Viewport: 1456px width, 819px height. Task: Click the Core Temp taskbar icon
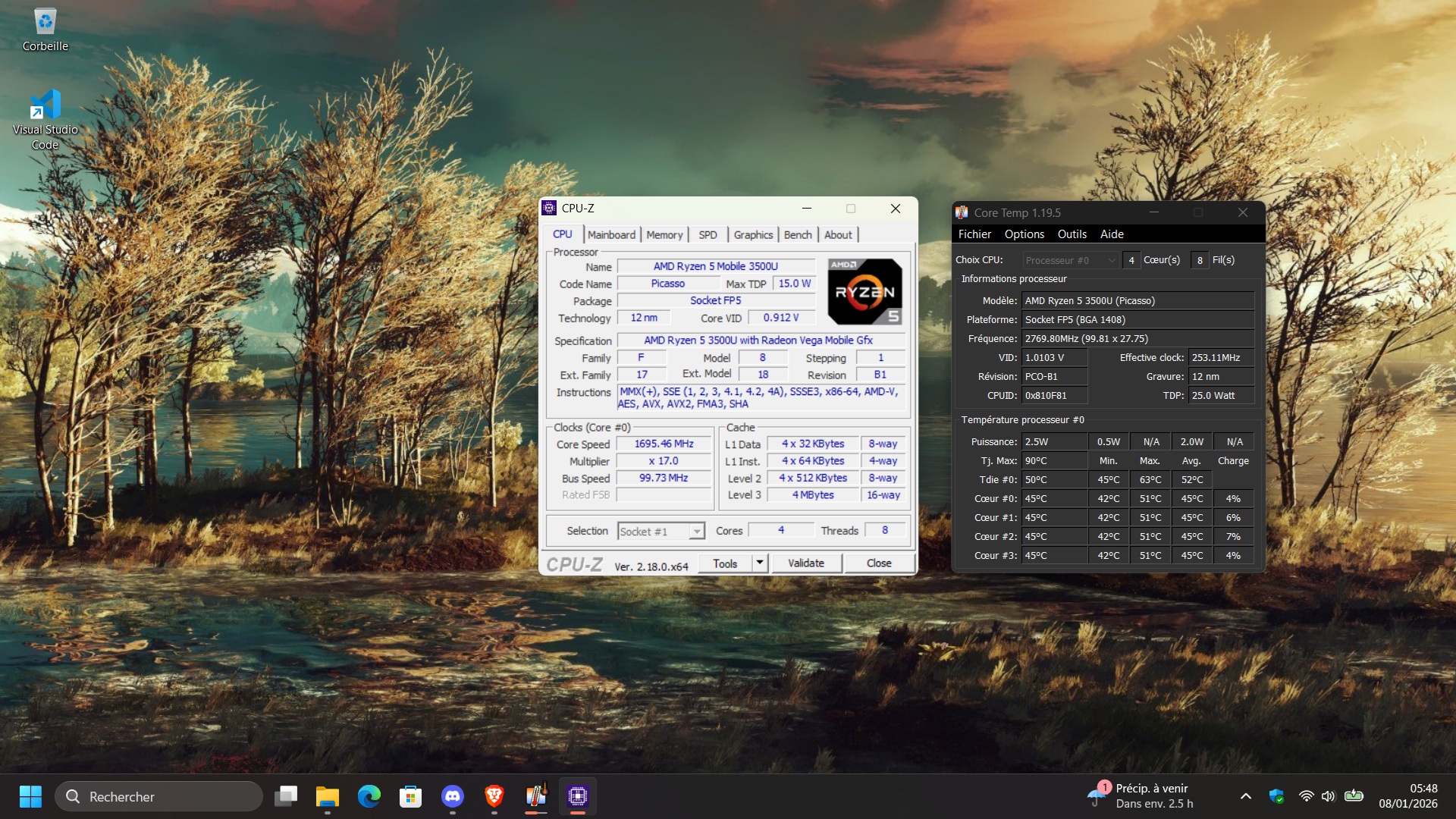(536, 796)
